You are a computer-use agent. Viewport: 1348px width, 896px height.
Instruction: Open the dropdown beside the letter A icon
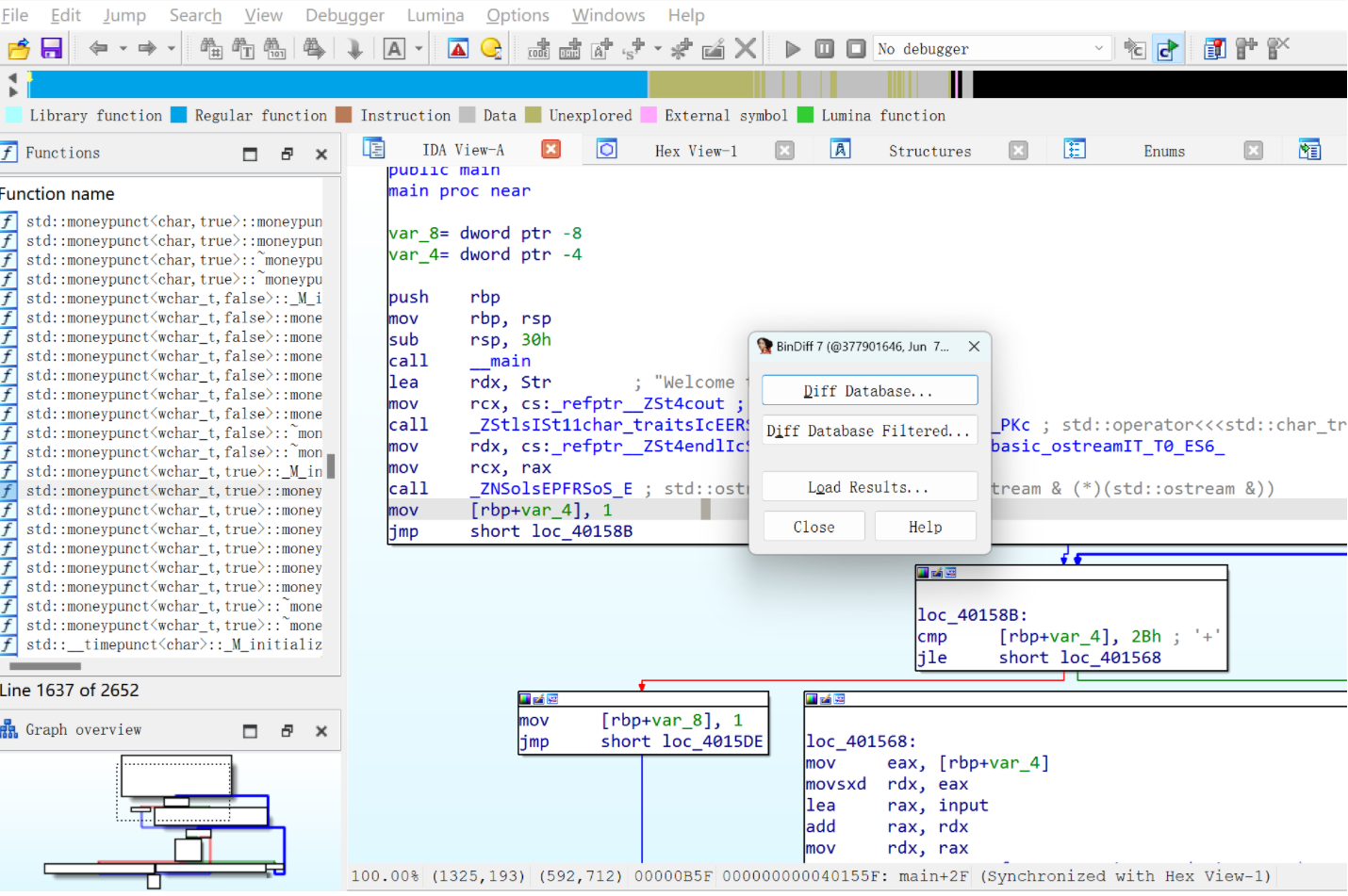coord(419,48)
